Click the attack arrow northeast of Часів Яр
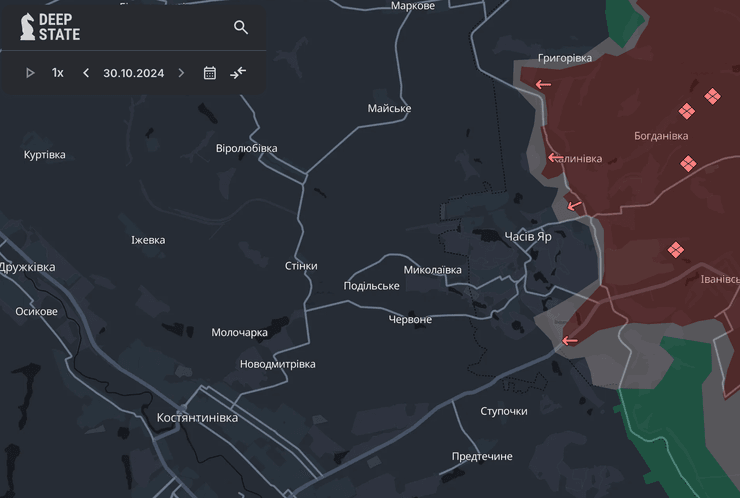The image size is (740, 498). click(574, 205)
